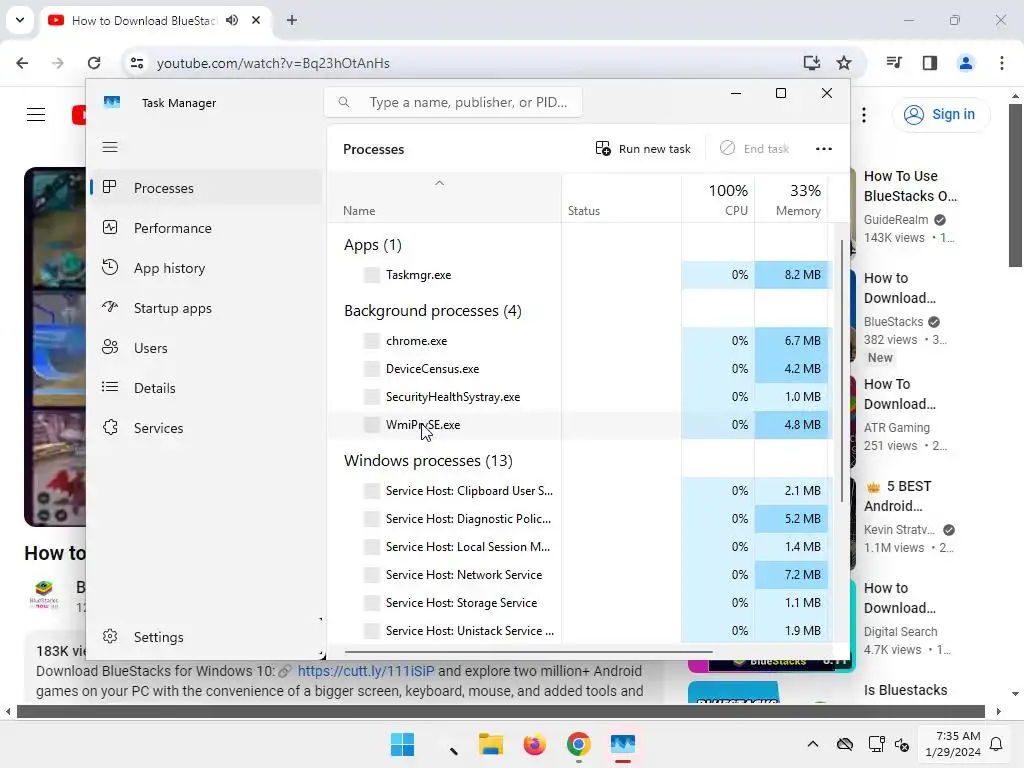Open Task Manager hamburger navigation menu
Viewport: 1024px width, 768px height.
[x=110, y=147]
